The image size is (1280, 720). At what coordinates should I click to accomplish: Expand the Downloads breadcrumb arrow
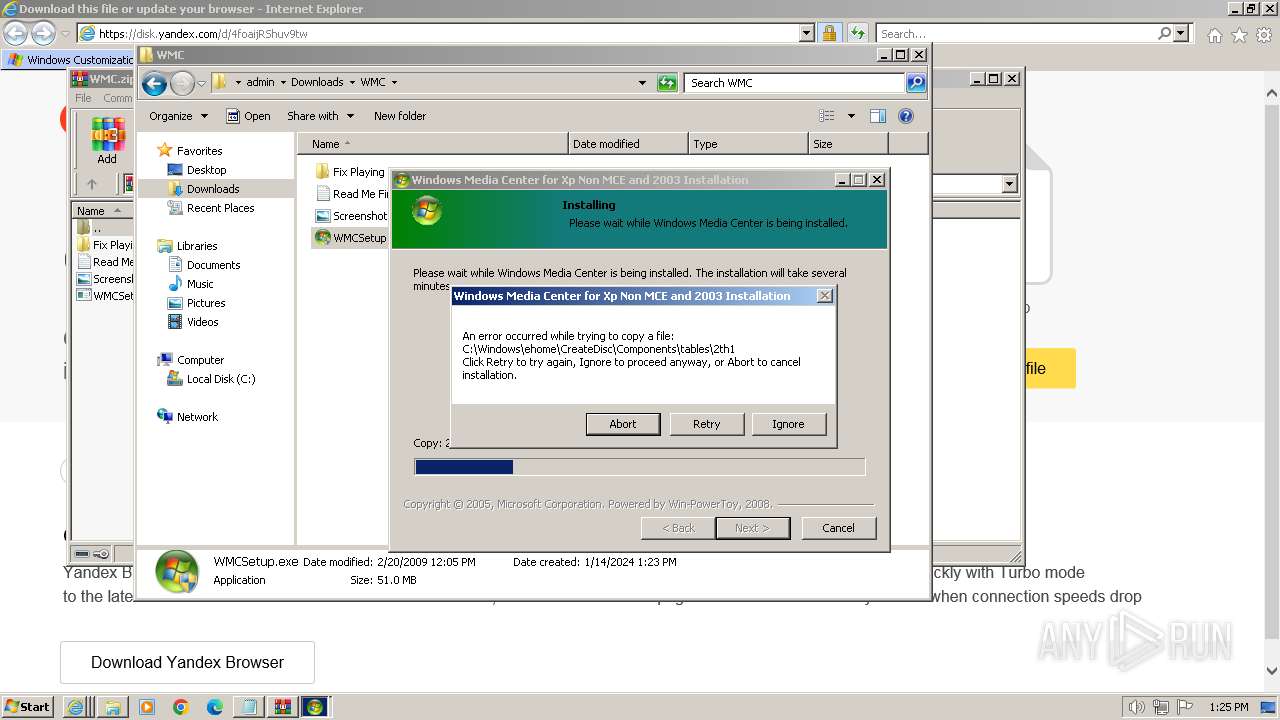(351, 83)
